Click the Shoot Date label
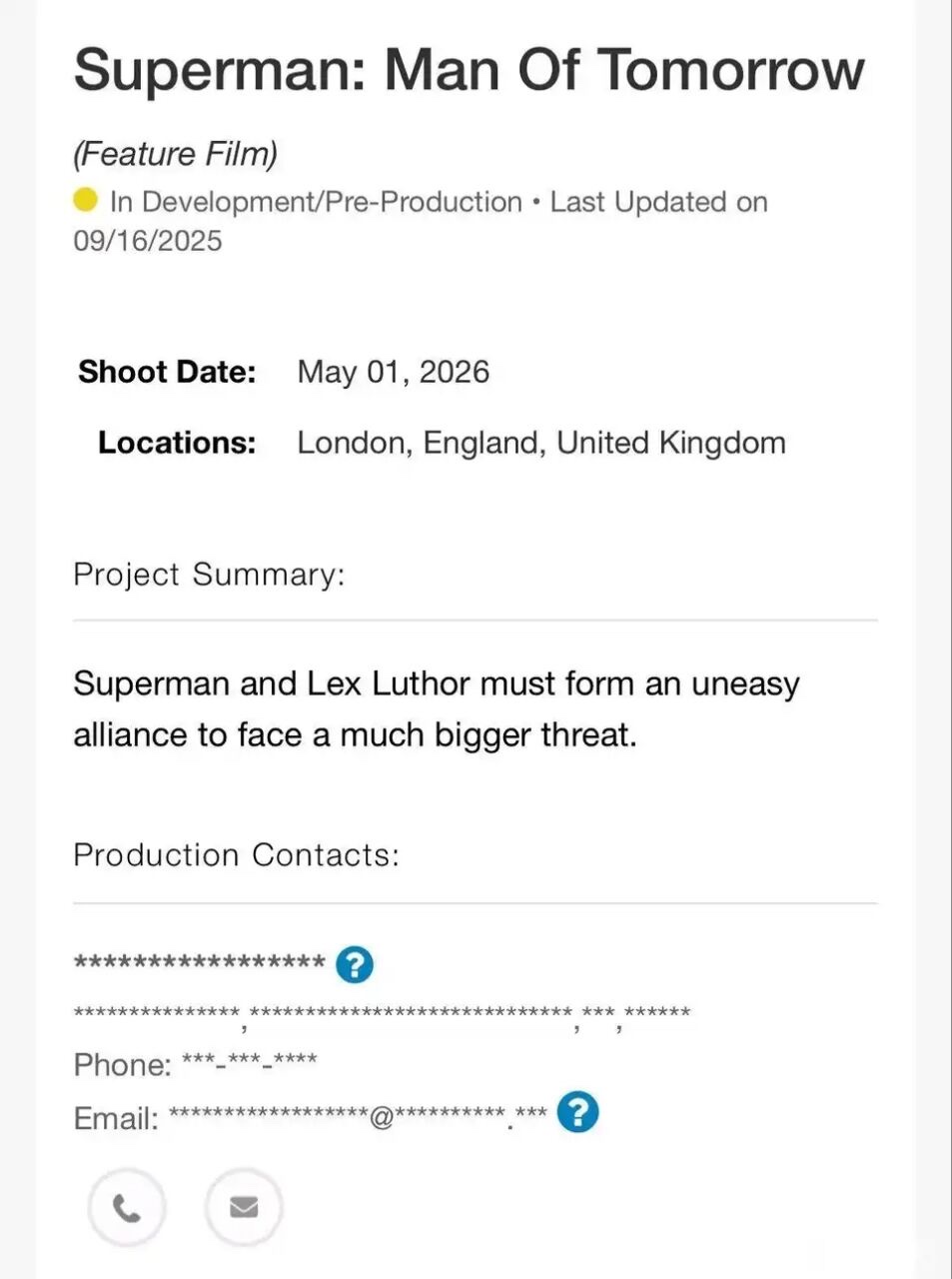 coord(167,372)
